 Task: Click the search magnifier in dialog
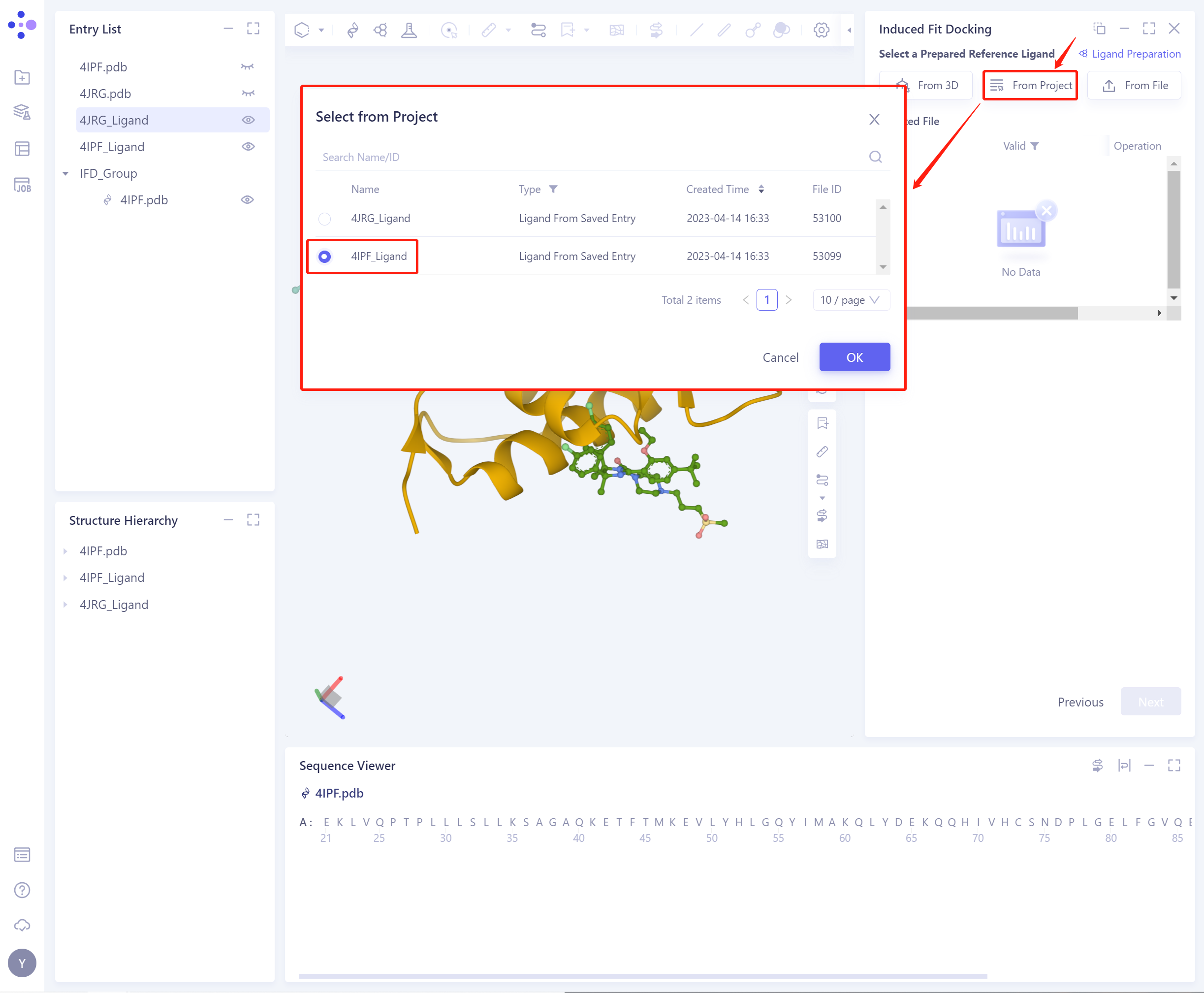coord(875,157)
